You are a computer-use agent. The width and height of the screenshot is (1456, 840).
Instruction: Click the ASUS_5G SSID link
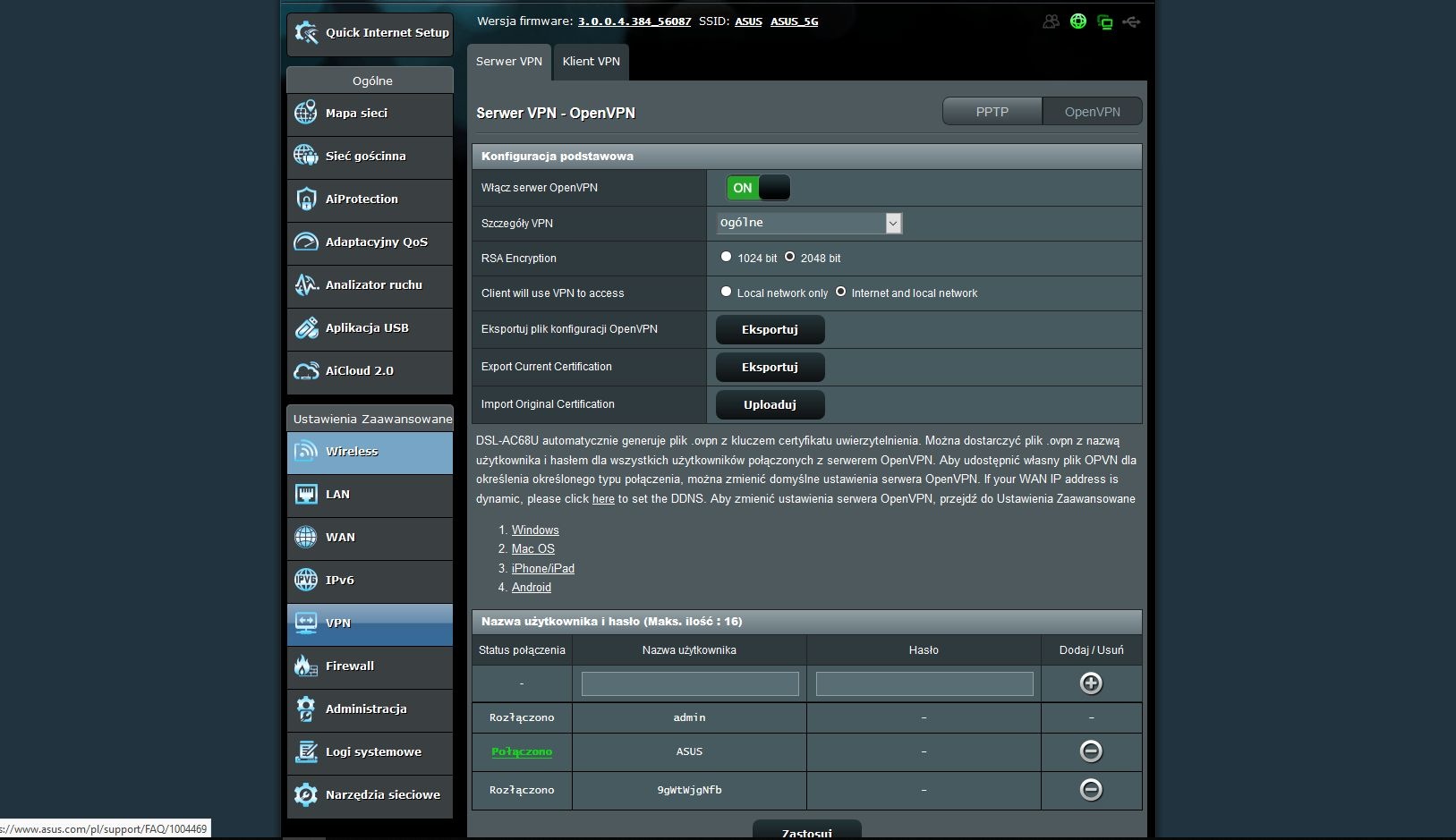(x=795, y=21)
